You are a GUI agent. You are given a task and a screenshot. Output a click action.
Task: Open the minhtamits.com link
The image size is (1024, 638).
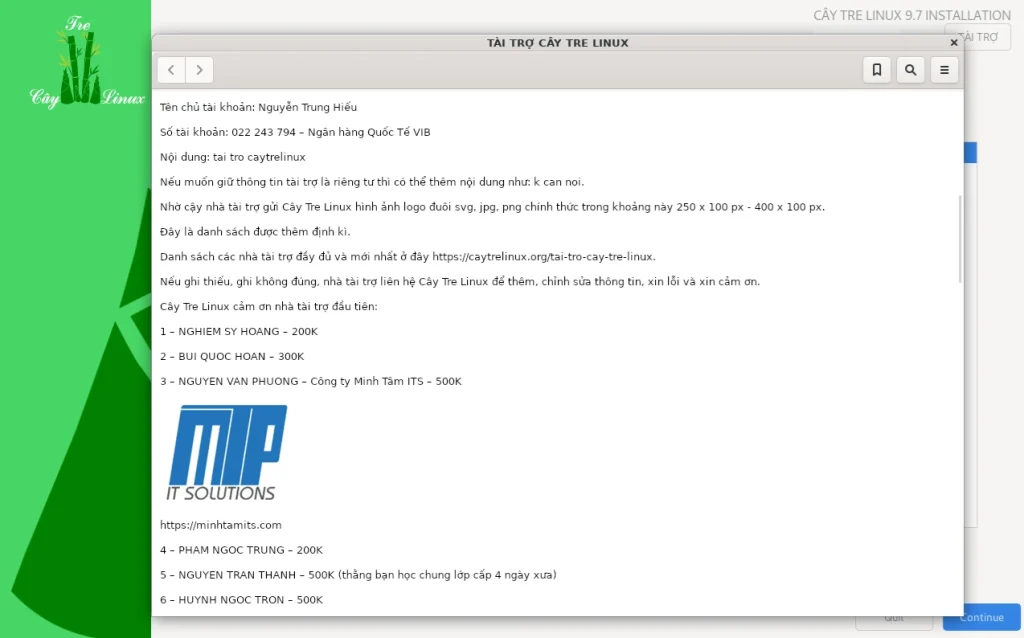click(x=221, y=525)
